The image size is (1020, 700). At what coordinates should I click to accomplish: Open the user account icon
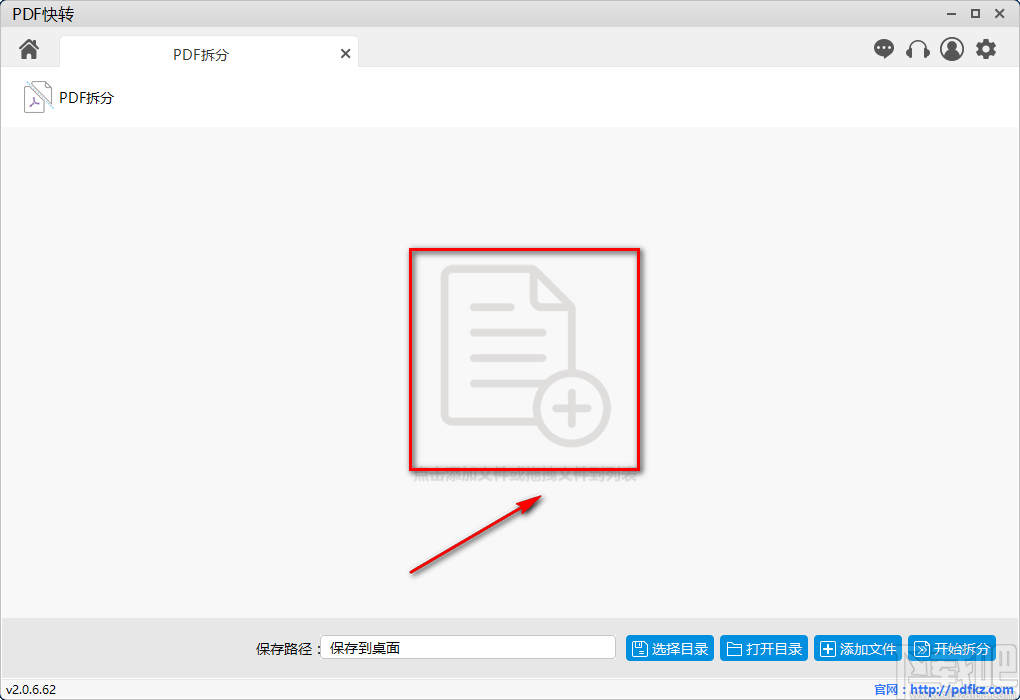coord(951,48)
